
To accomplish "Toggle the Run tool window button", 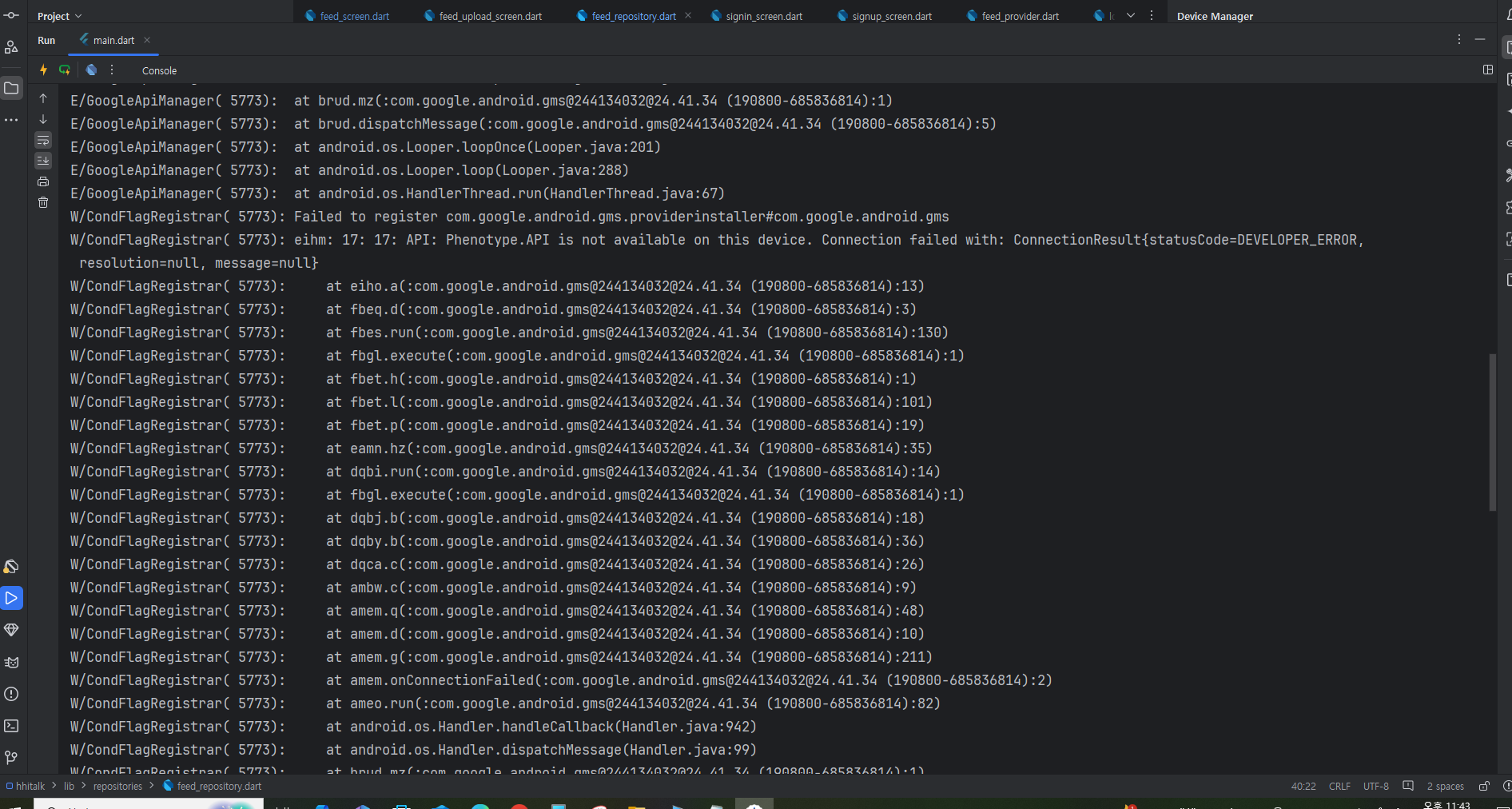I will [11, 598].
